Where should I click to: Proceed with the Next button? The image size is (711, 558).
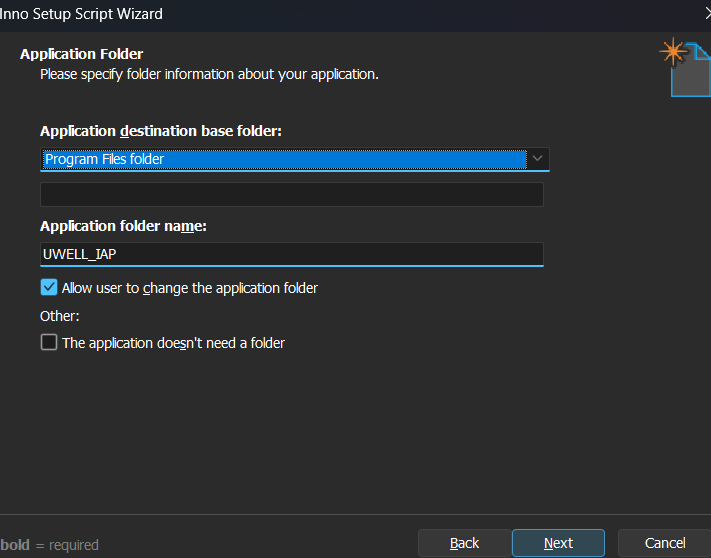[558, 543]
